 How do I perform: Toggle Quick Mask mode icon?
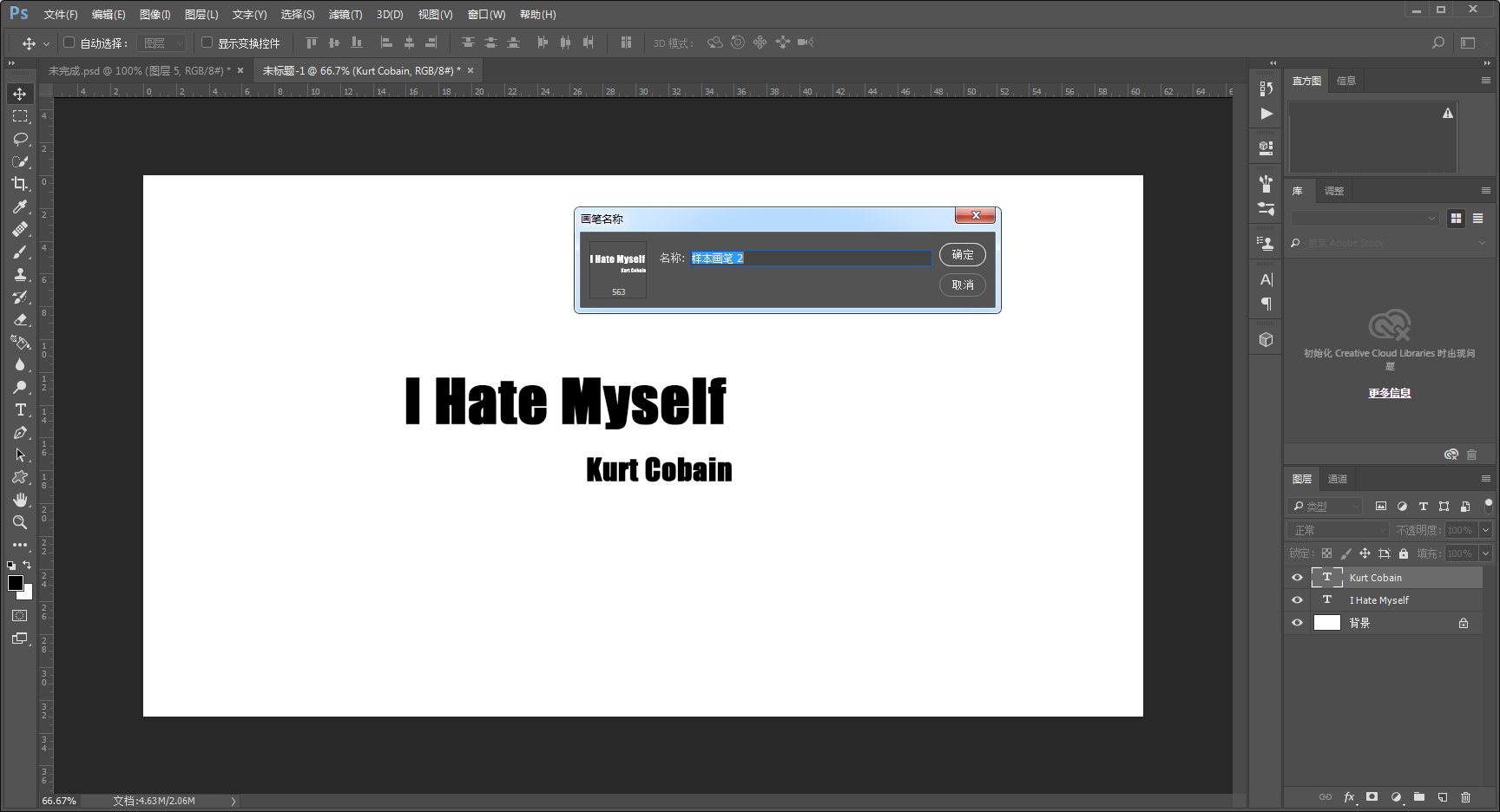pos(20,615)
